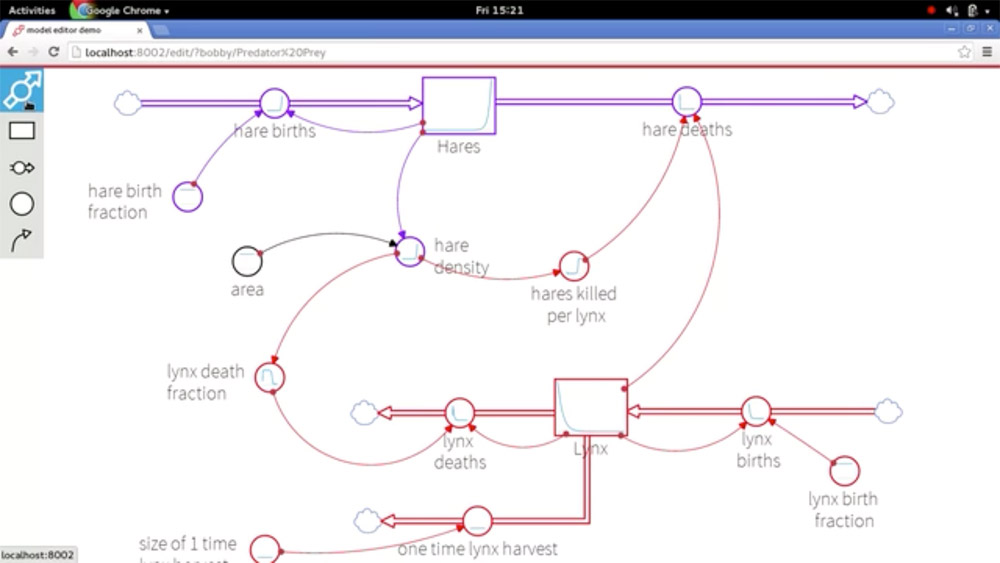Click the hares killed per lynx label

point(574,305)
